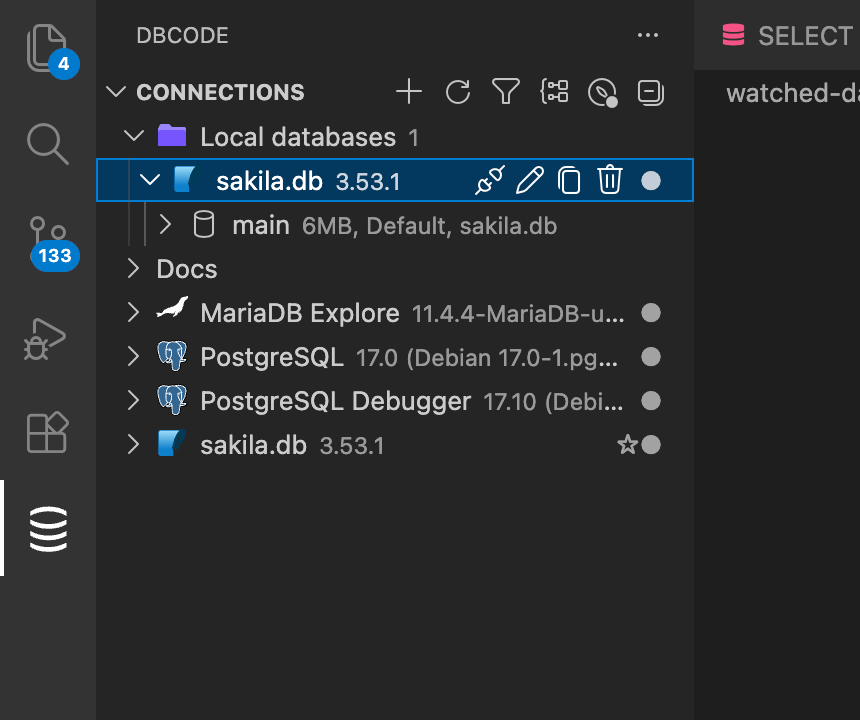860x720 pixels.
Task: Delete the selected sakila.db connection
Action: 609,180
